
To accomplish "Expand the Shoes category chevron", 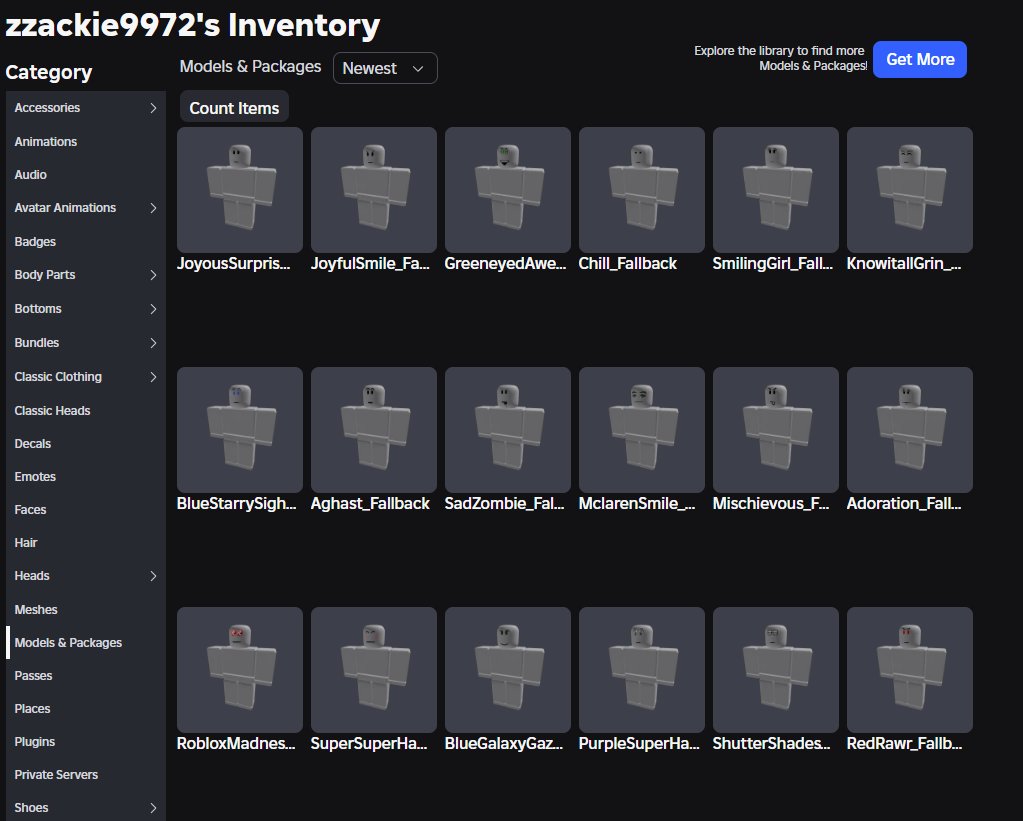I will click(153, 807).
